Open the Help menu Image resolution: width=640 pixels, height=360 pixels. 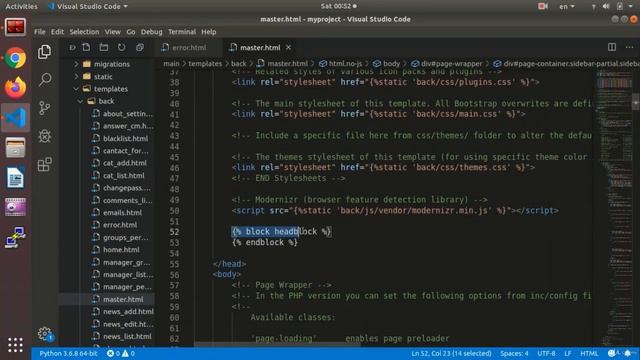pos(209,31)
